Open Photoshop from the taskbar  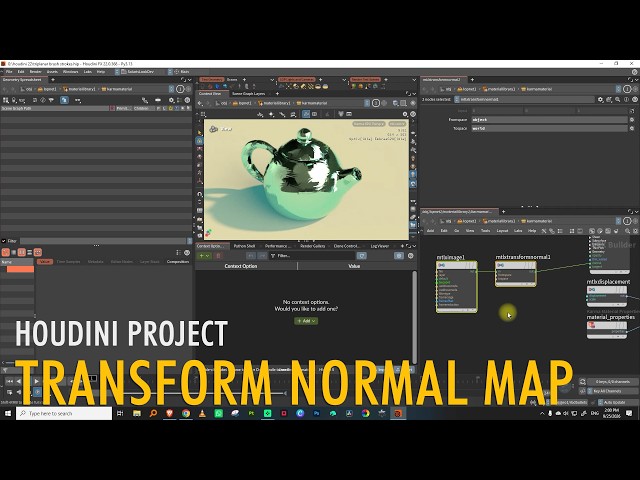pyautogui.click(x=316, y=413)
